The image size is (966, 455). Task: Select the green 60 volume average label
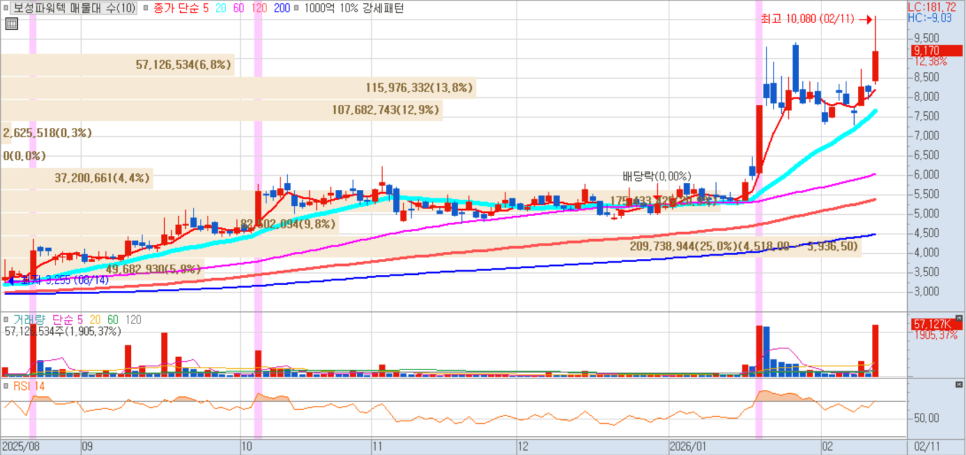click(x=113, y=320)
